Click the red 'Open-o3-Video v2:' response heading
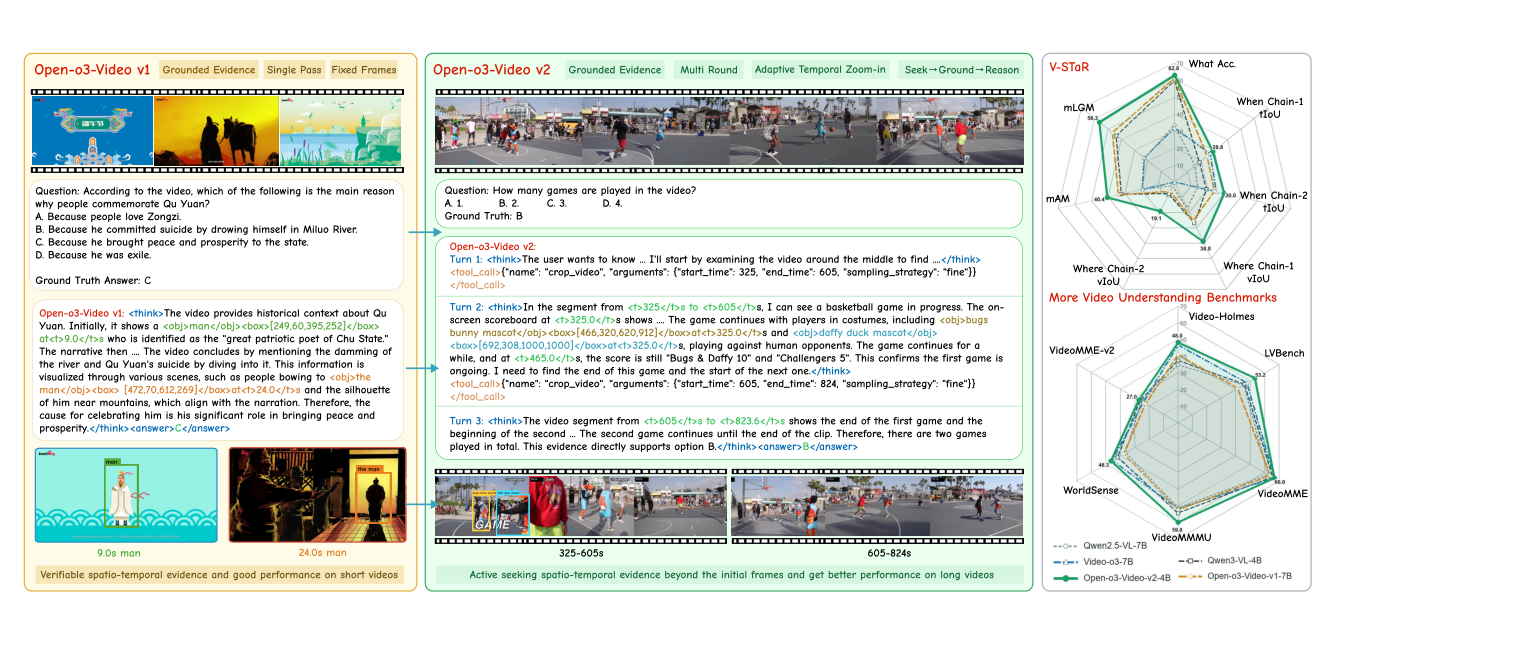 [x=493, y=245]
